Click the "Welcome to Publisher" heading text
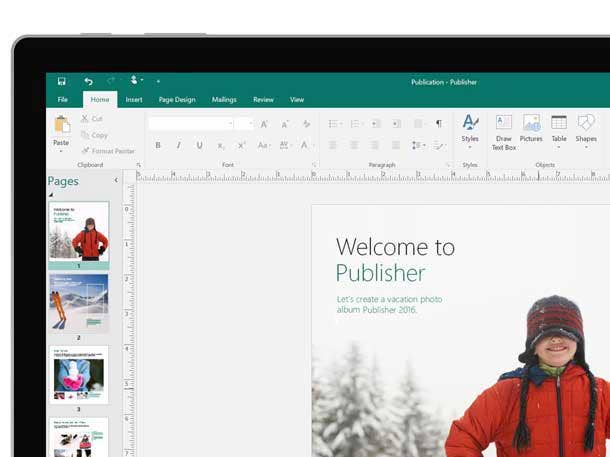Viewport: 610px width, 457px height. click(394, 260)
